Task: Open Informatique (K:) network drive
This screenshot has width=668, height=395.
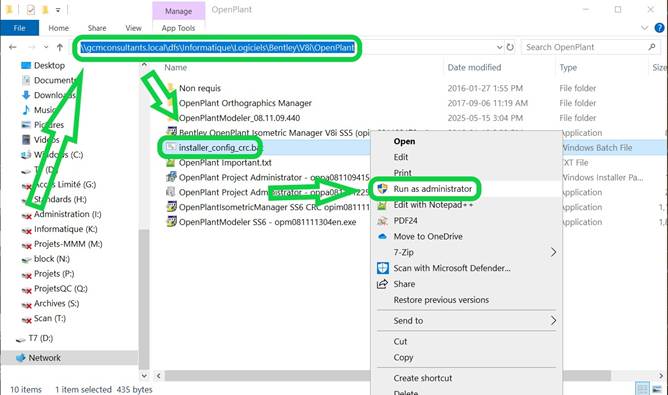Action: pyautogui.click(x=65, y=229)
